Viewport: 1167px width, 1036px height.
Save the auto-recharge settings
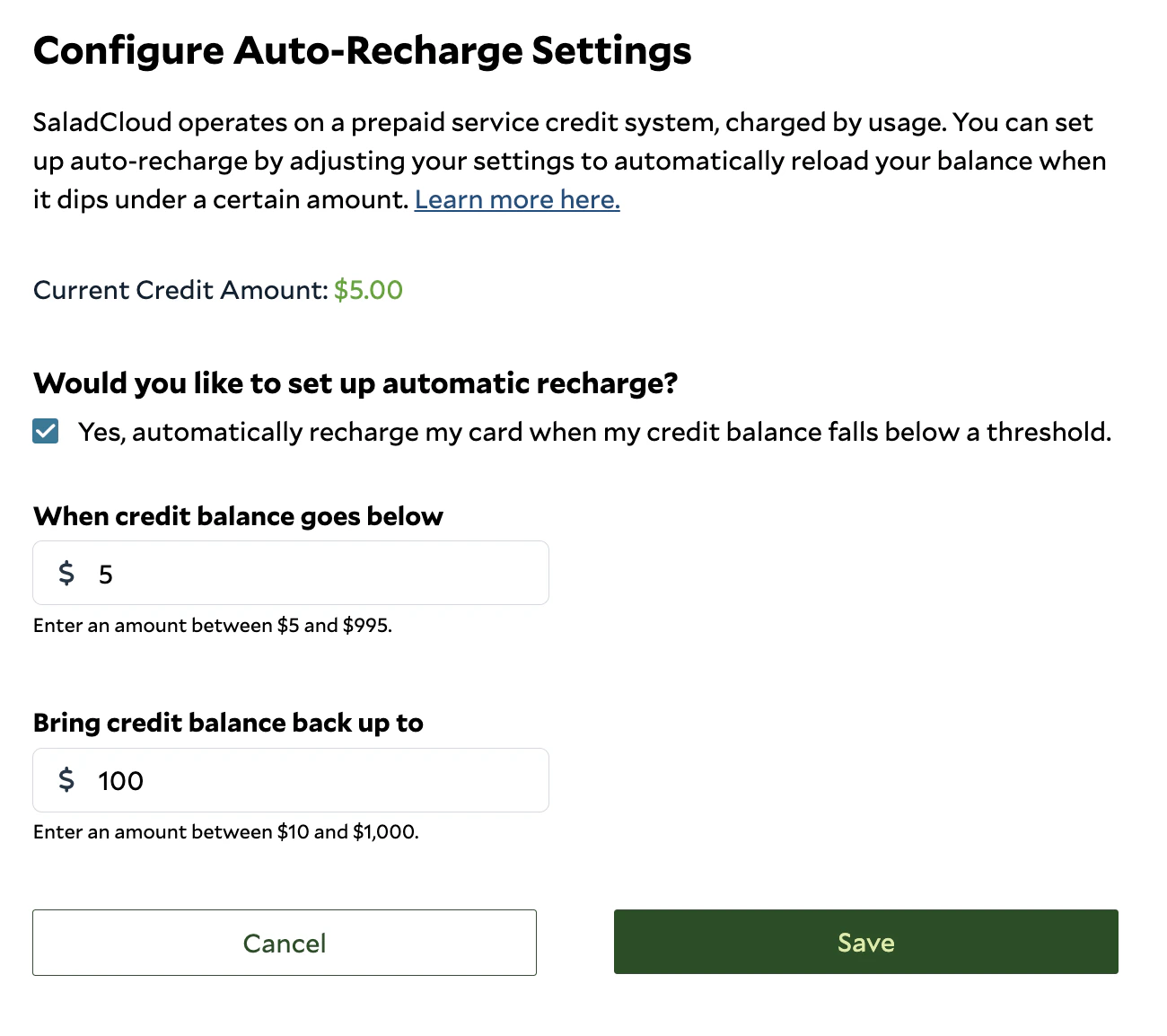coord(866,942)
